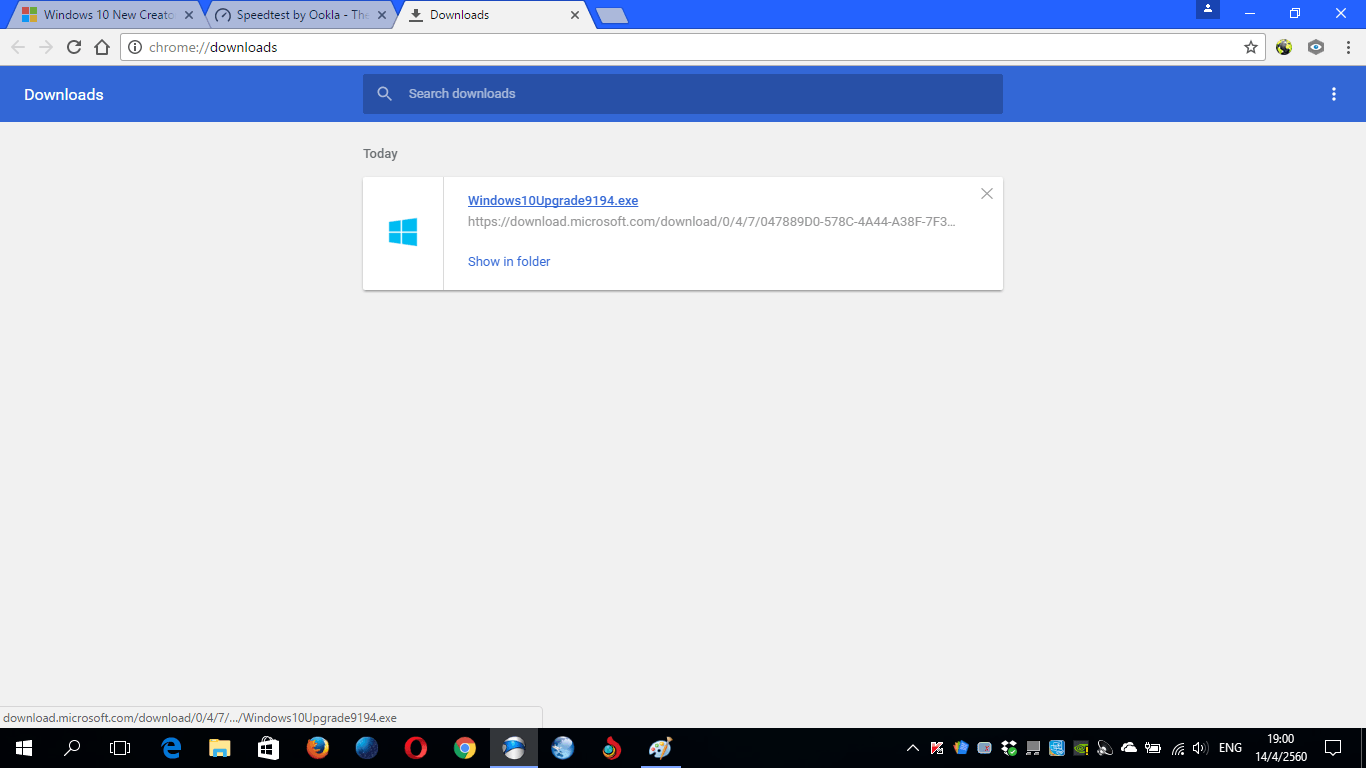Click the magnifier icon in Search downloads

(385, 94)
